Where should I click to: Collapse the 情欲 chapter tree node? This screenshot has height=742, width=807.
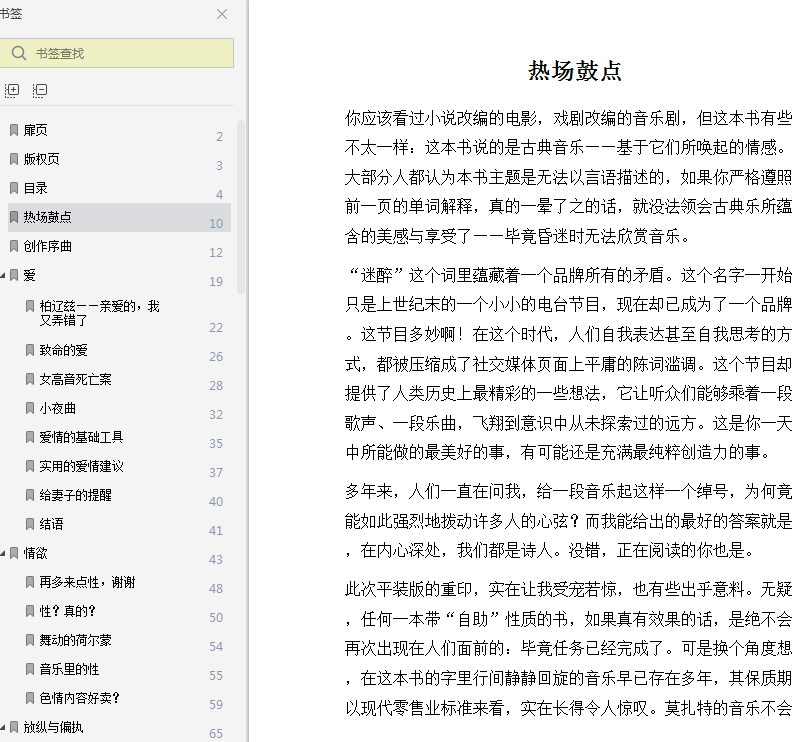point(3,554)
